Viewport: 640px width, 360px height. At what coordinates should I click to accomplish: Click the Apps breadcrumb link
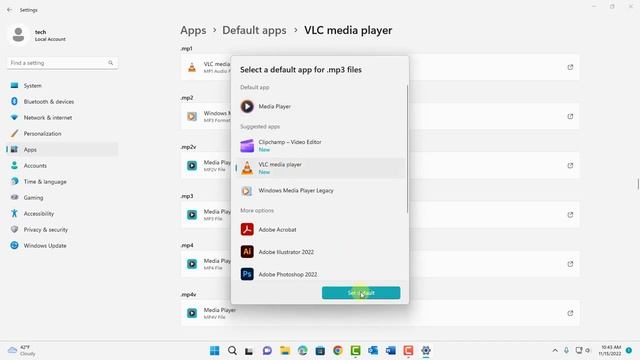point(193,30)
